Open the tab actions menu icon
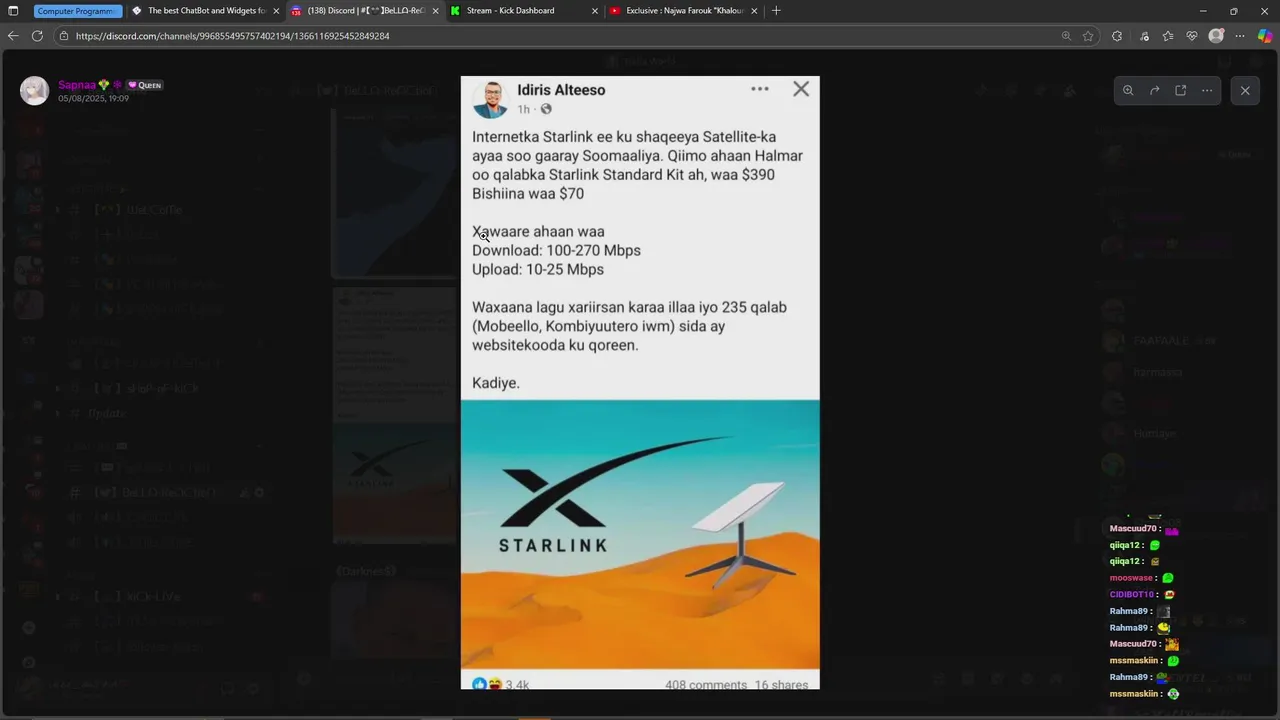The height and width of the screenshot is (720, 1280). coord(13,11)
